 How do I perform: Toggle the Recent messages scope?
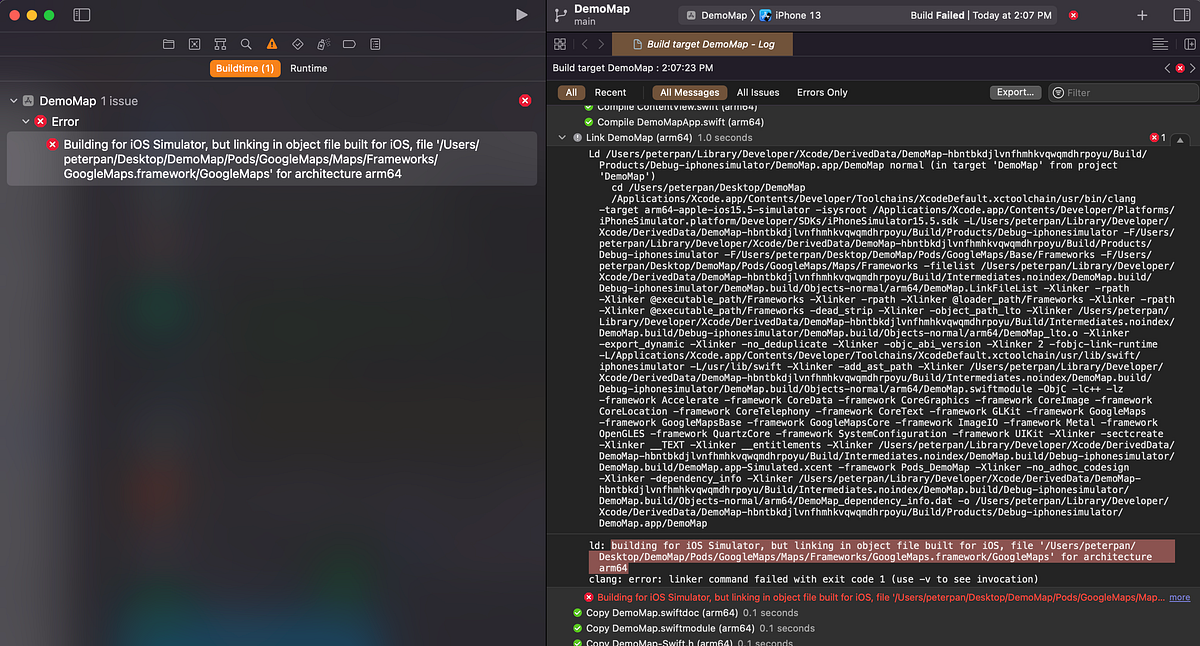click(611, 91)
